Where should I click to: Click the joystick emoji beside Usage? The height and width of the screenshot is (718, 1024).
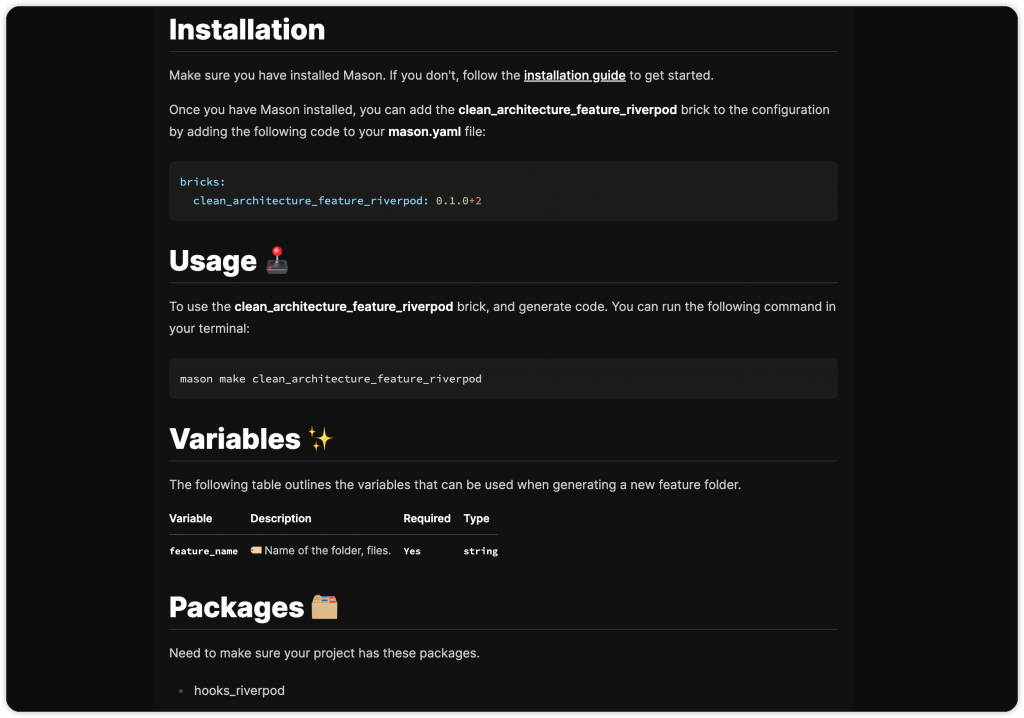pos(278,261)
